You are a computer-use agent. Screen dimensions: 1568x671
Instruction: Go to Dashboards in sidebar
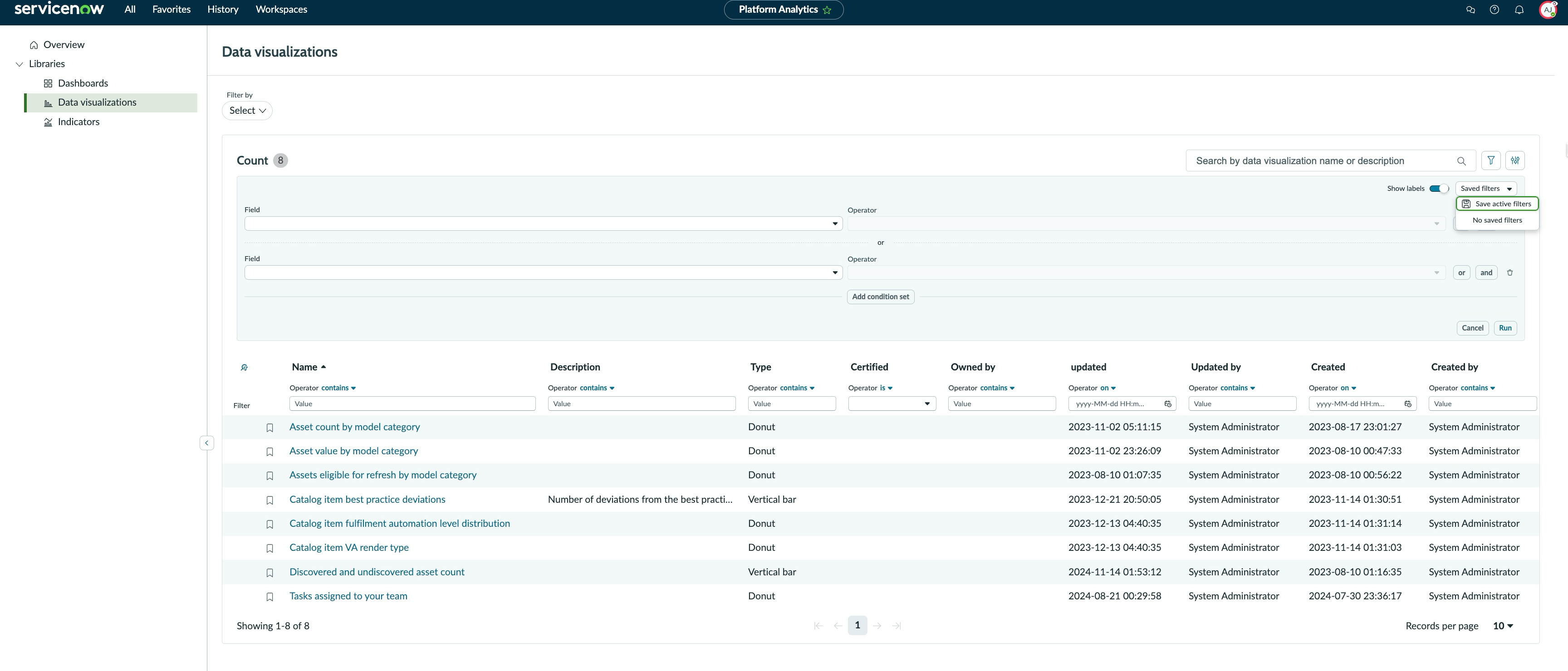coord(83,83)
